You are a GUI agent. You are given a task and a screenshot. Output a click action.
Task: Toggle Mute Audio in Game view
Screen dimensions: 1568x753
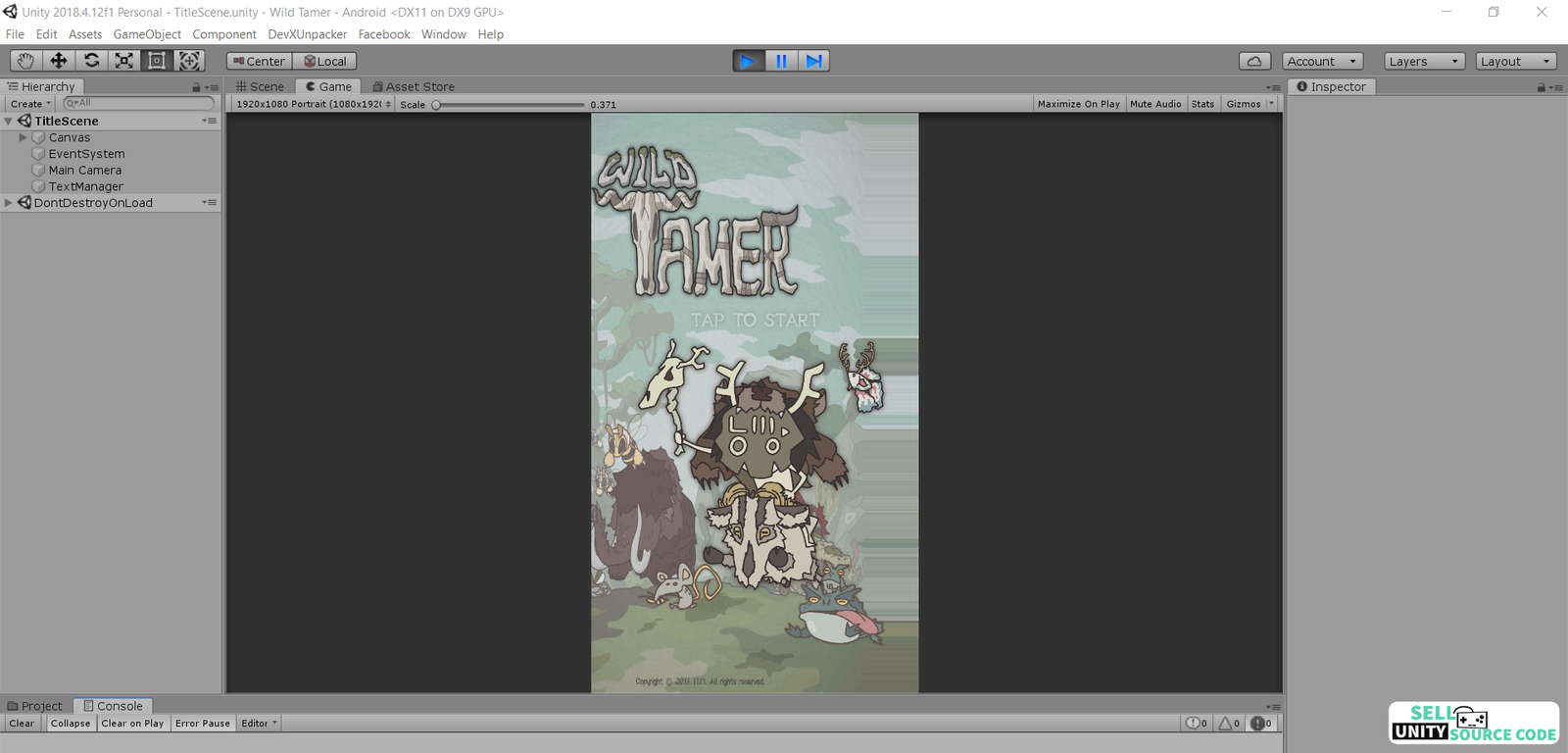(1155, 104)
